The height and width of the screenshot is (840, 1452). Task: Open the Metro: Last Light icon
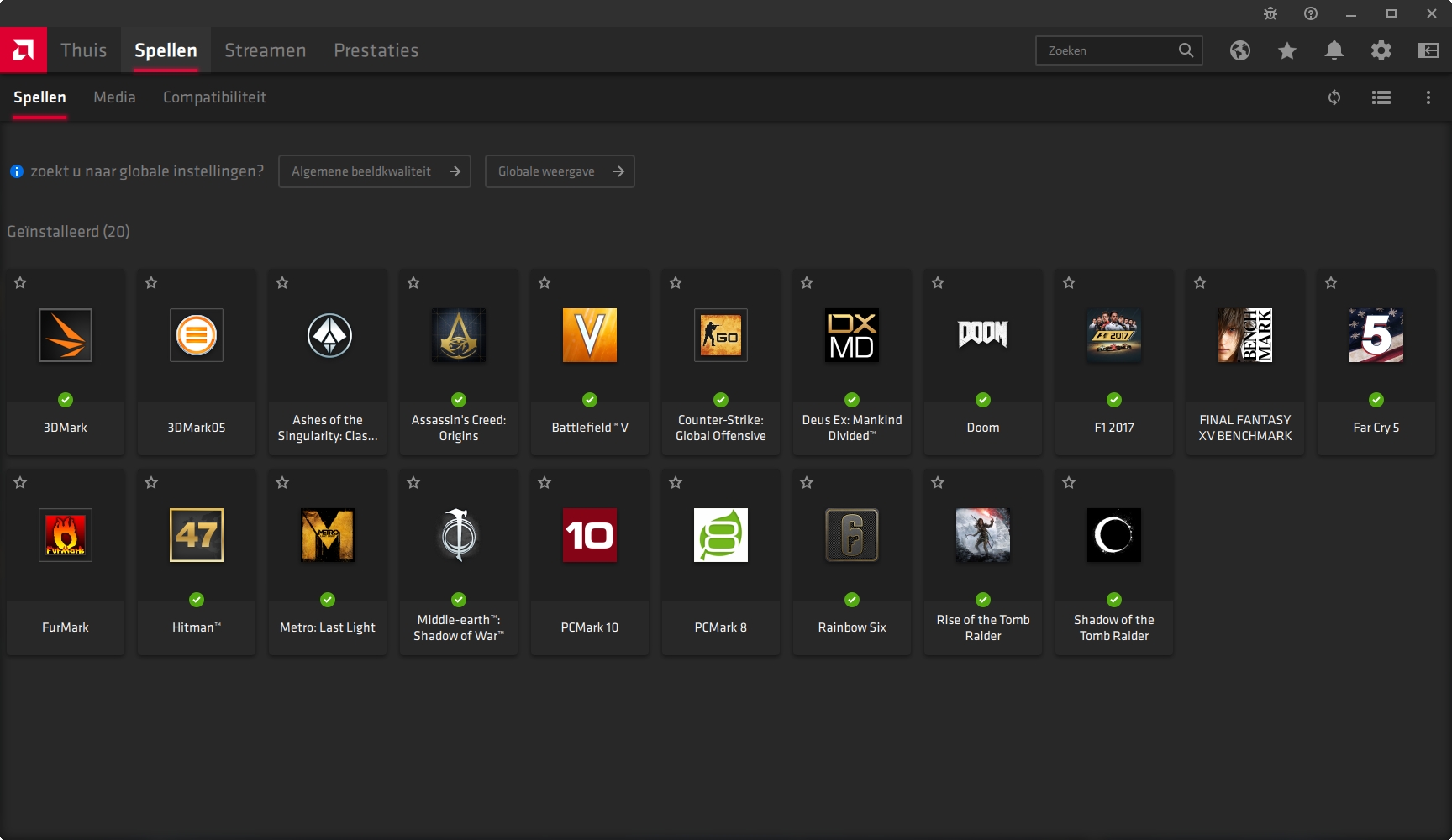point(328,535)
